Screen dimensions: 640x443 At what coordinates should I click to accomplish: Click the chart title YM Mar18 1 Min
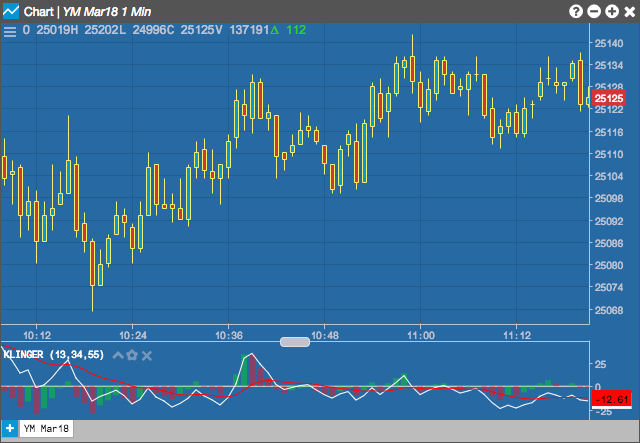pyautogui.click(x=107, y=11)
